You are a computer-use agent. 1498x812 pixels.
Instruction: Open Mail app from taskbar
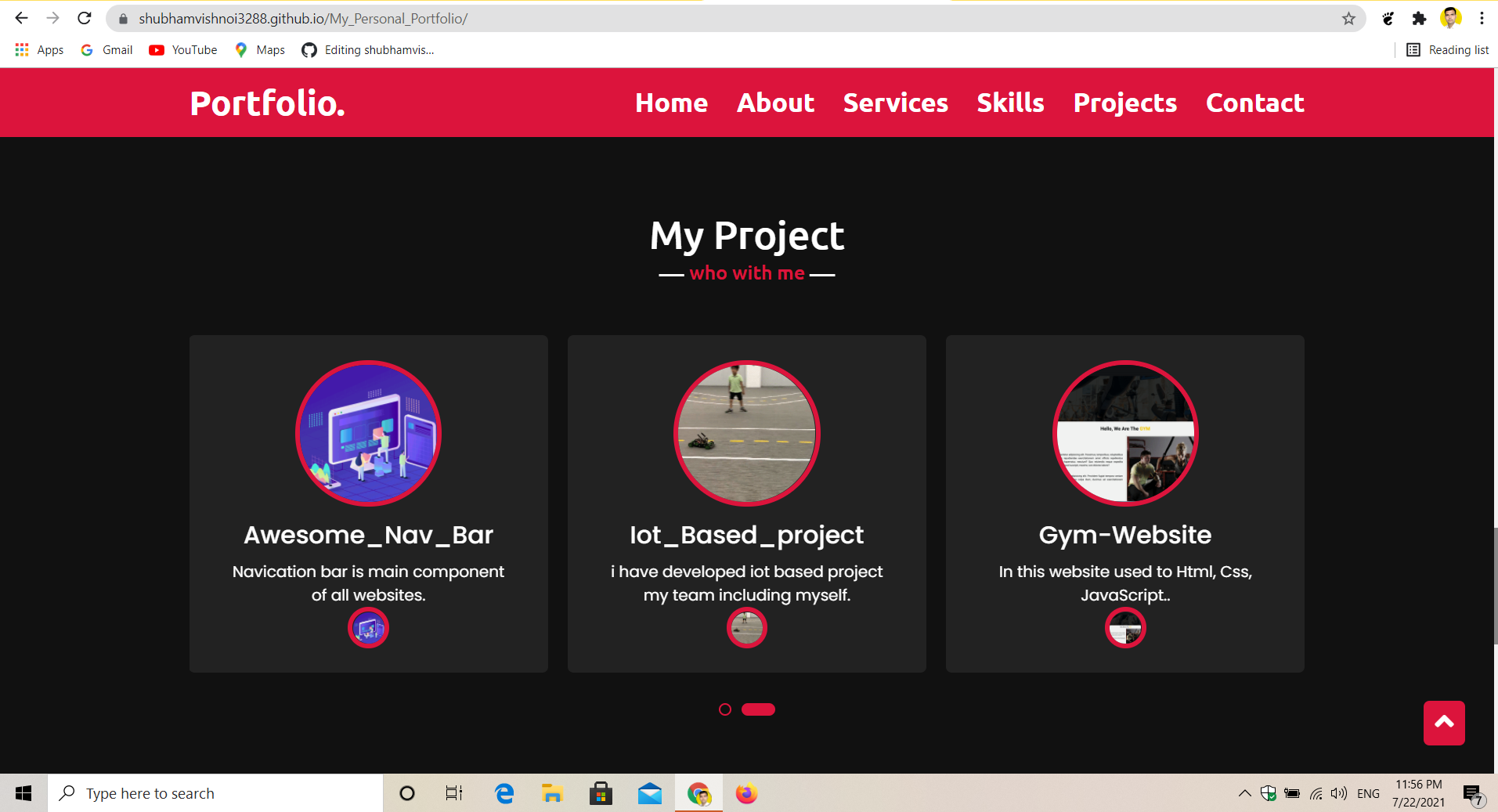650,793
